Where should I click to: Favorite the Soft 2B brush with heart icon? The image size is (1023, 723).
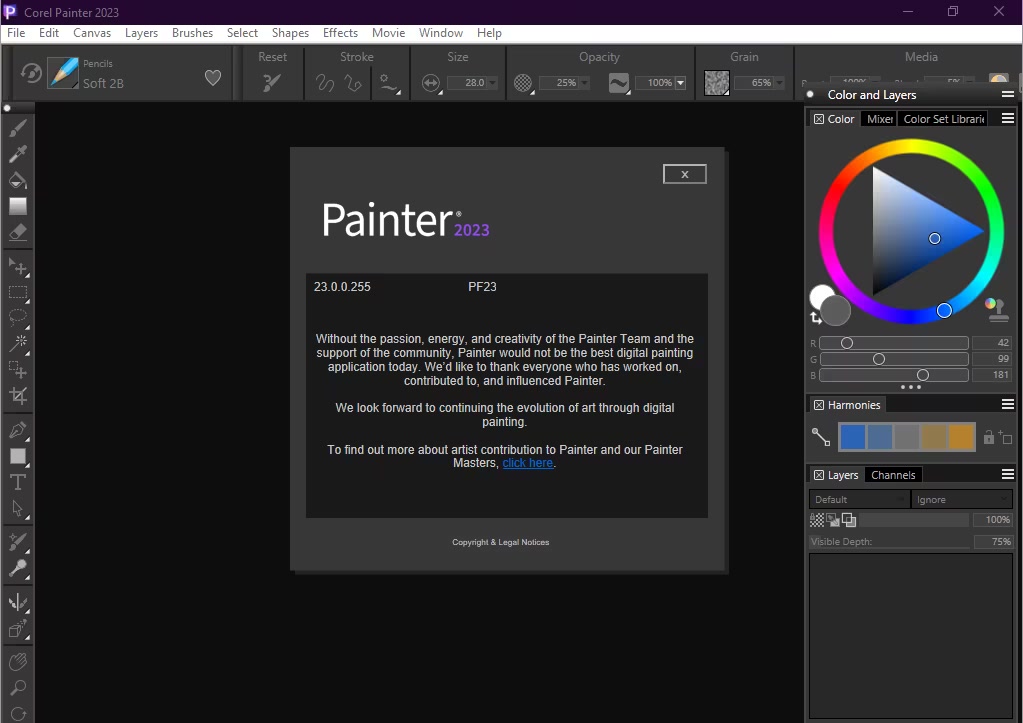click(212, 77)
